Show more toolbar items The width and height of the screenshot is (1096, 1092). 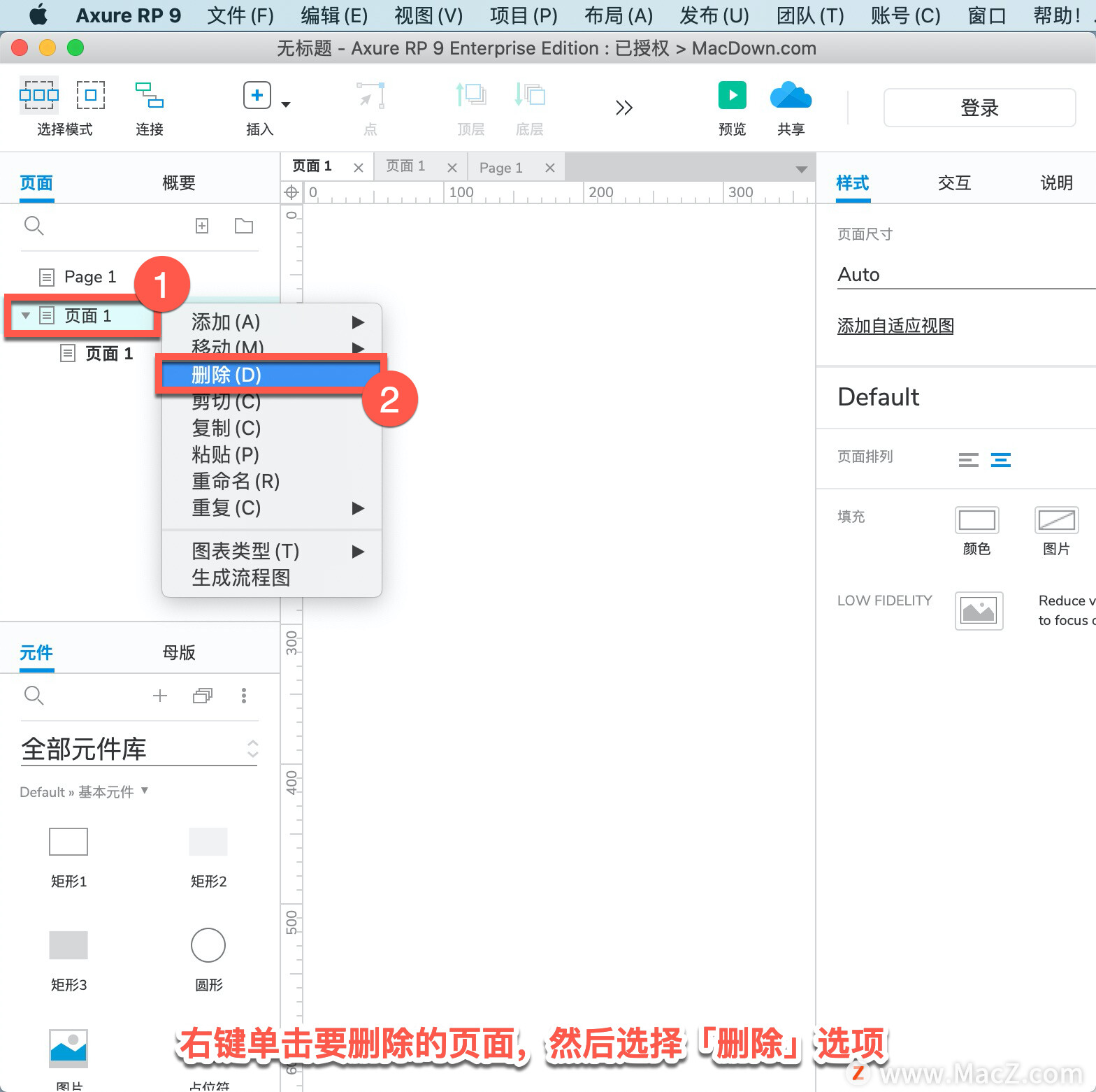point(624,108)
